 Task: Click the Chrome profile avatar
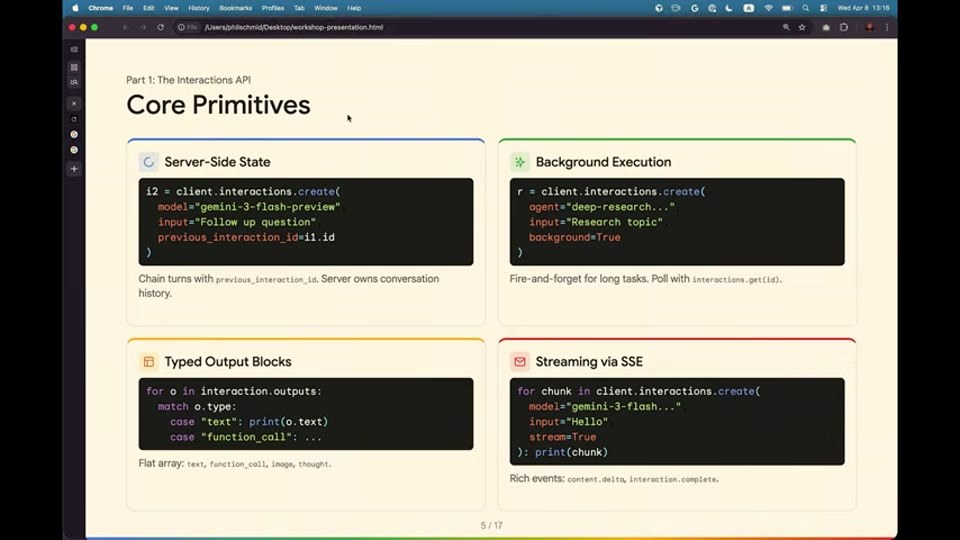tap(869, 27)
